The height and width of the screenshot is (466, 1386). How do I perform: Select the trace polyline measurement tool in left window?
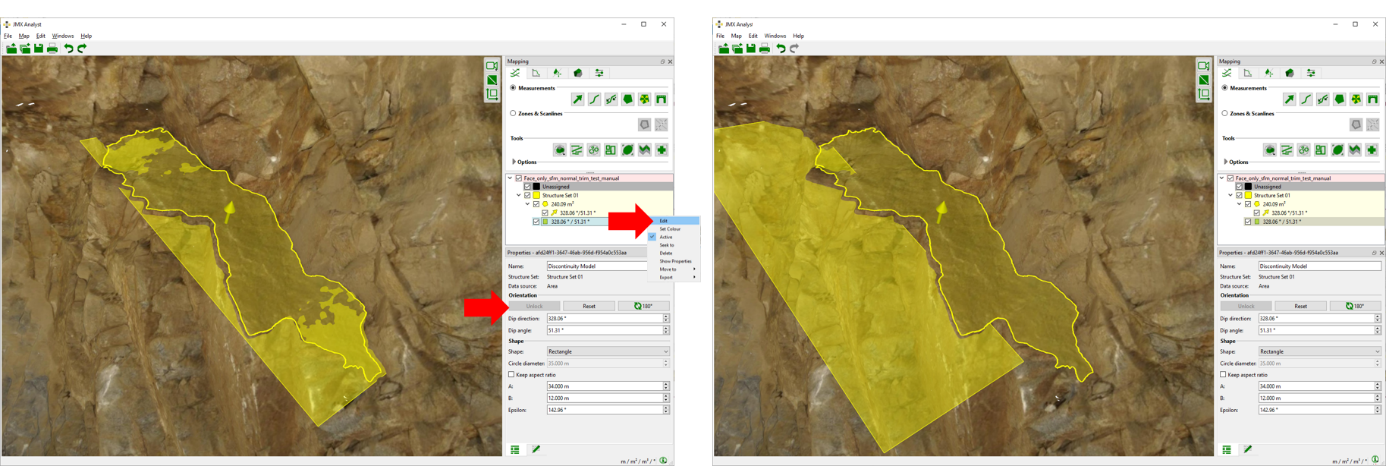593,100
